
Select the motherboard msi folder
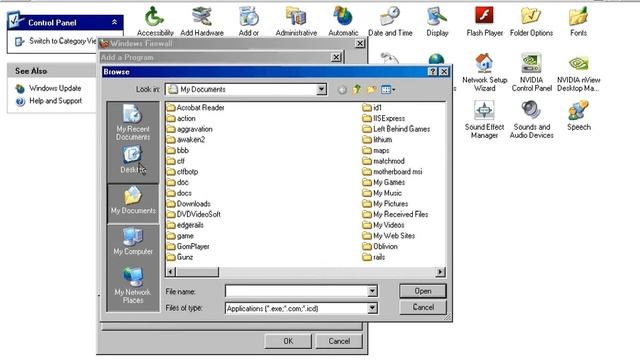393,172
